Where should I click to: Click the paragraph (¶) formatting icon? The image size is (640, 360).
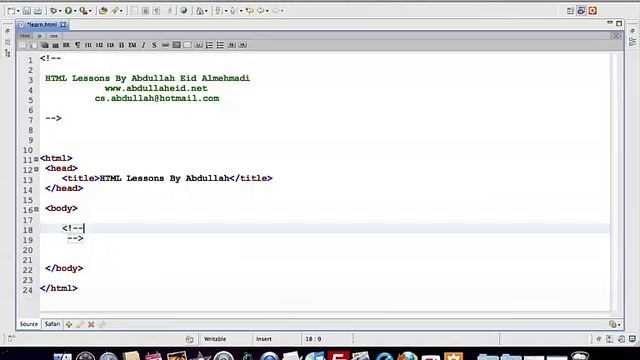pyautogui.click(x=77, y=45)
